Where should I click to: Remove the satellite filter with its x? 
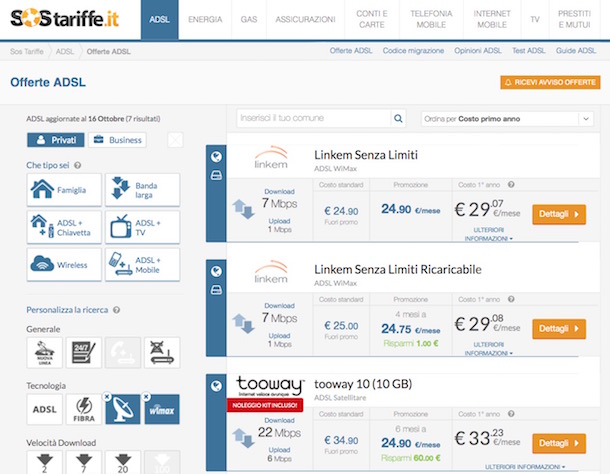coord(107,397)
